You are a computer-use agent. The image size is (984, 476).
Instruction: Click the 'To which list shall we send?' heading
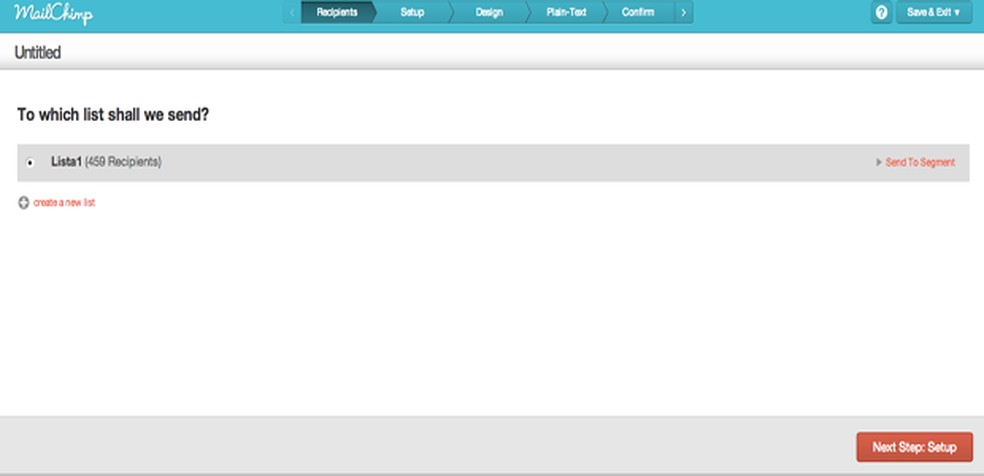[x=113, y=115]
